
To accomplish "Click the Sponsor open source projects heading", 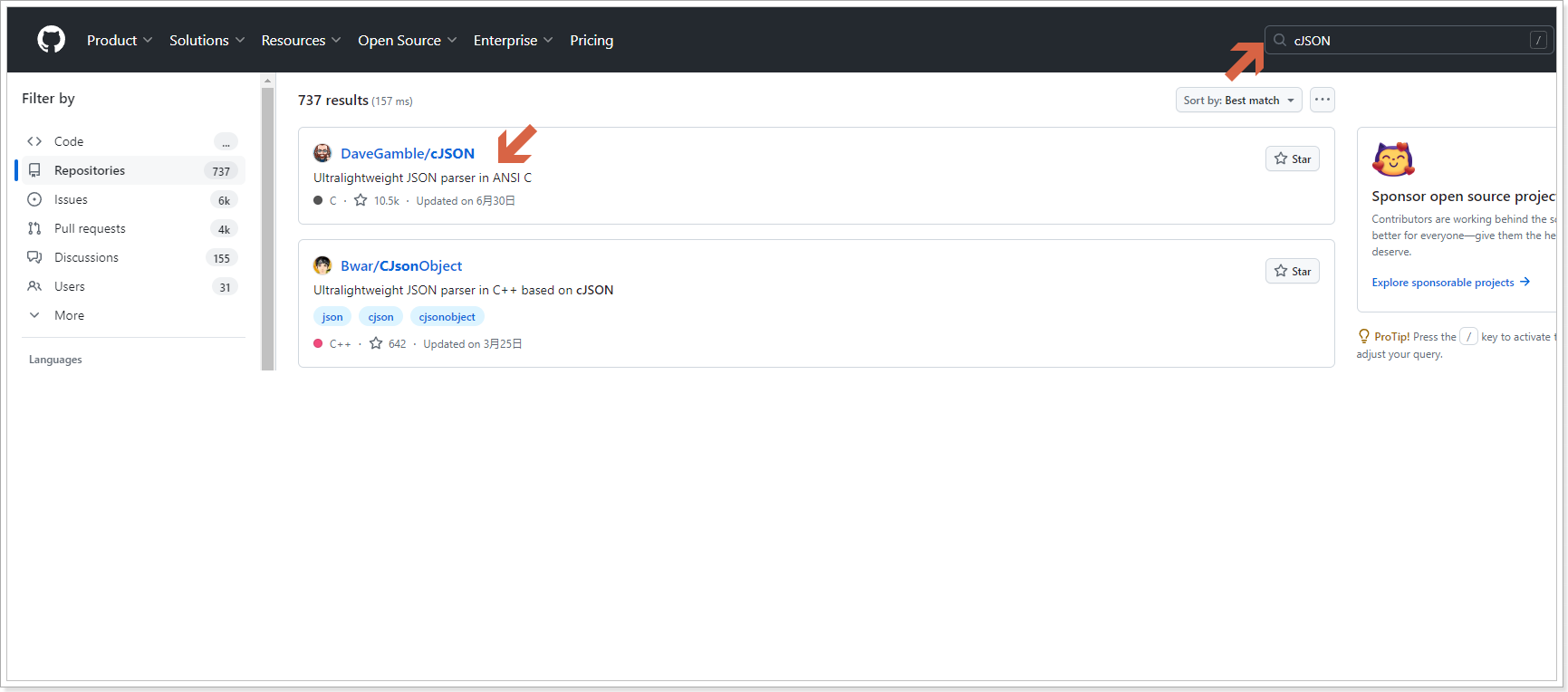I will (x=1463, y=196).
